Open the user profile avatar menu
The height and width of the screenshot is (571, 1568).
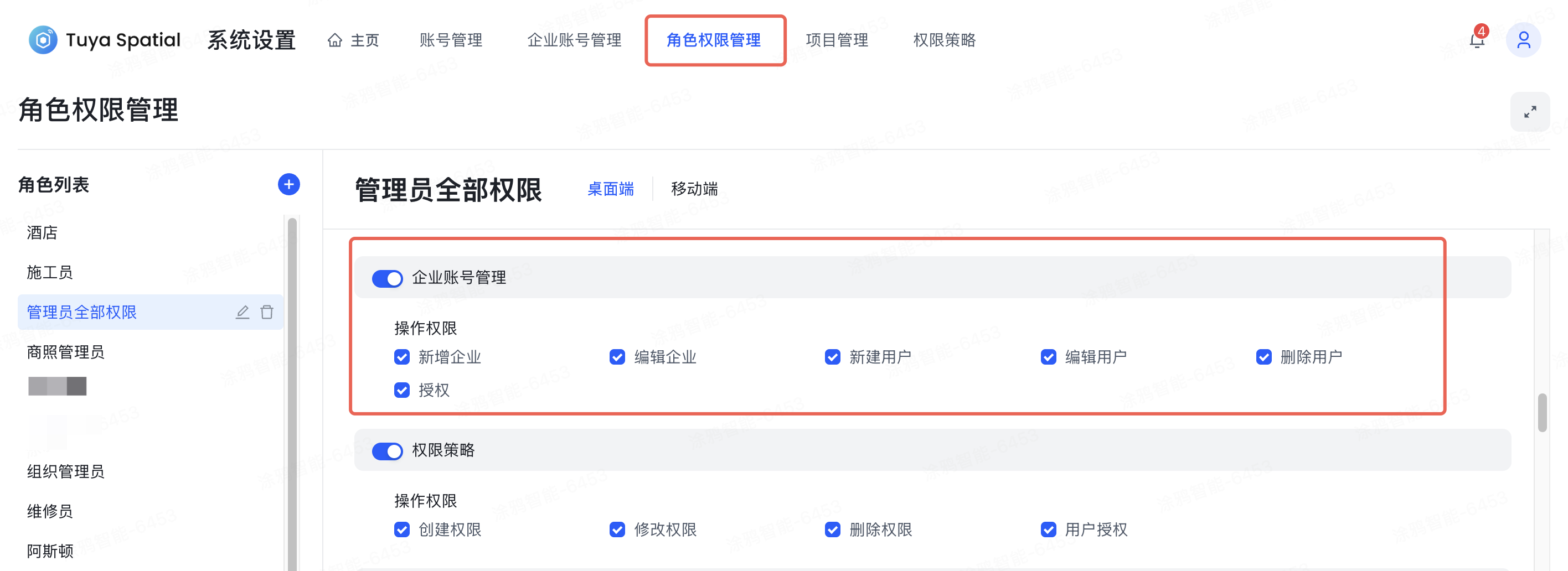click(1524, 40)
